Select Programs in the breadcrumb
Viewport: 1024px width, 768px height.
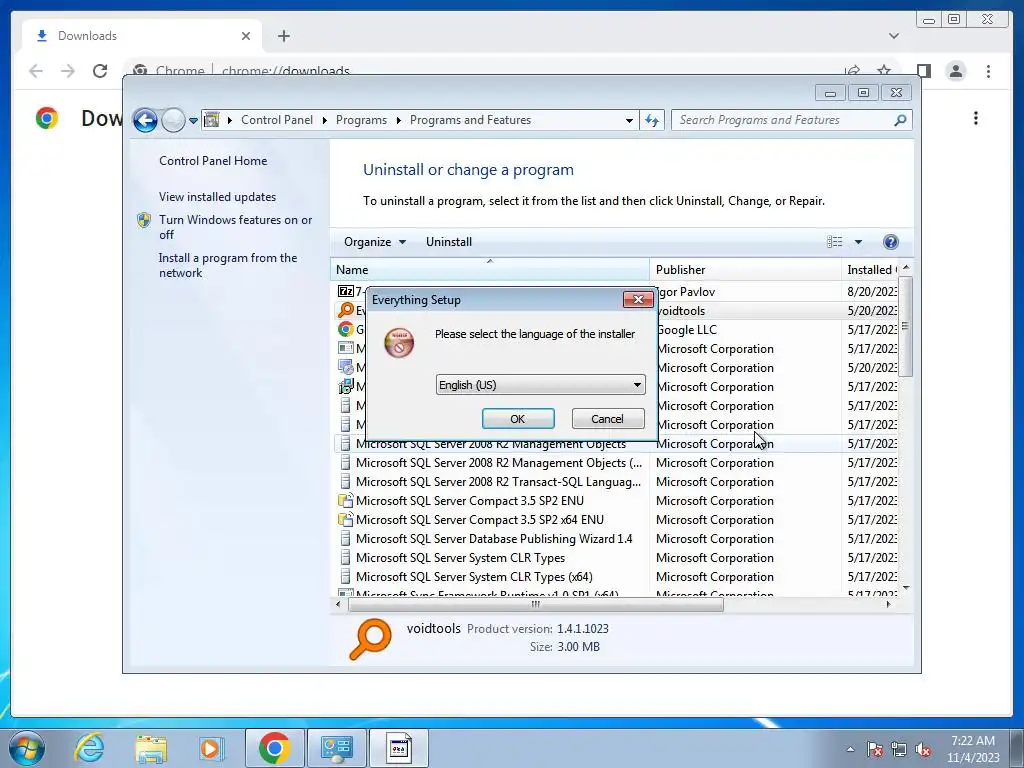[361, 120]
